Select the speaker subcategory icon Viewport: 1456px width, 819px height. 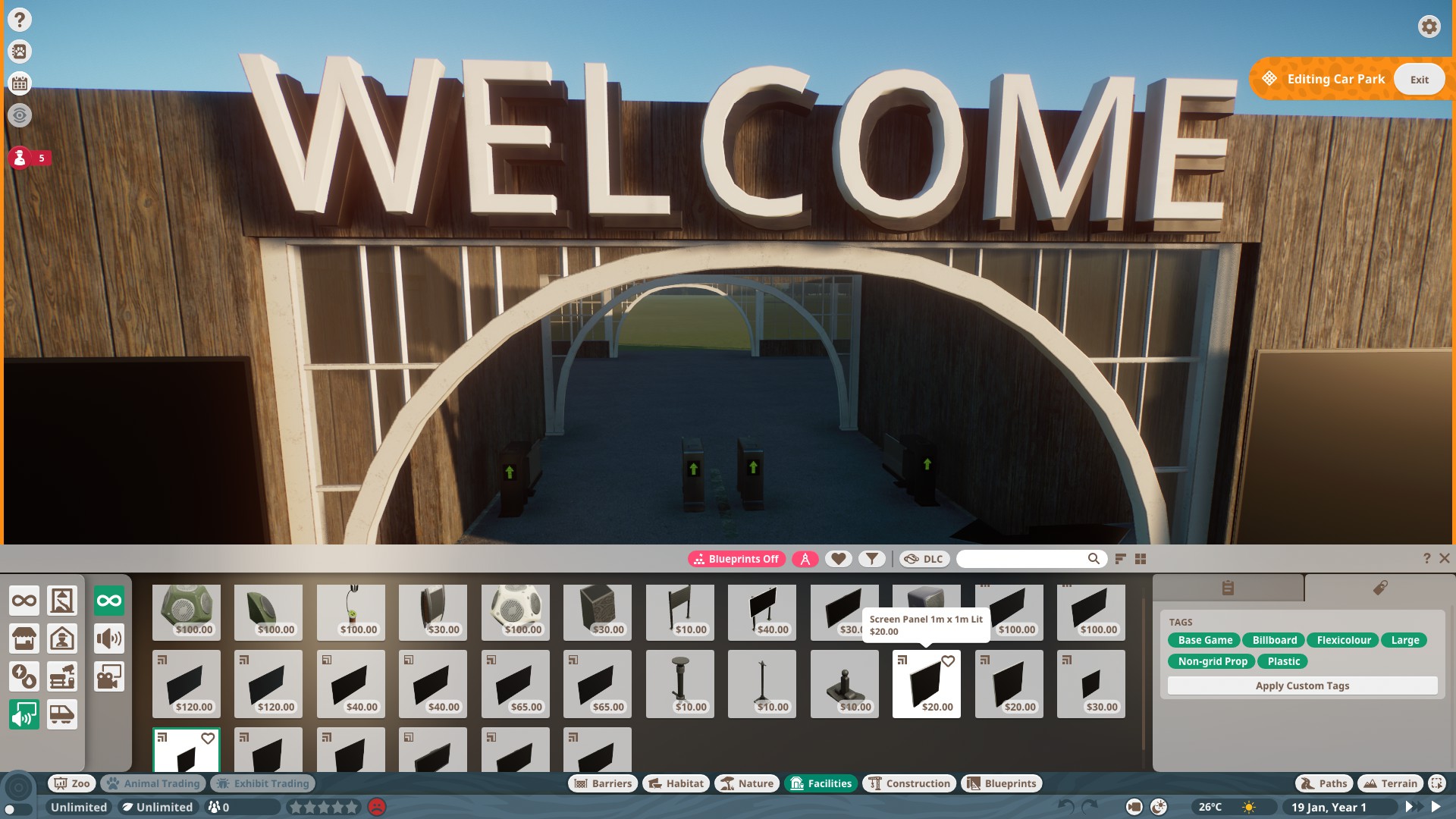pos(109,639)
